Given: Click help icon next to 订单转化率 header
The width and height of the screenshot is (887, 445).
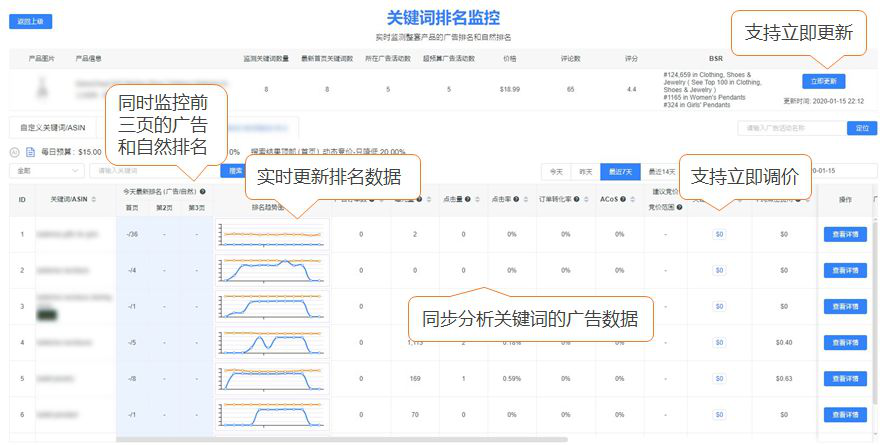Looking at the screenshot, I should click(x=576, y=199).
